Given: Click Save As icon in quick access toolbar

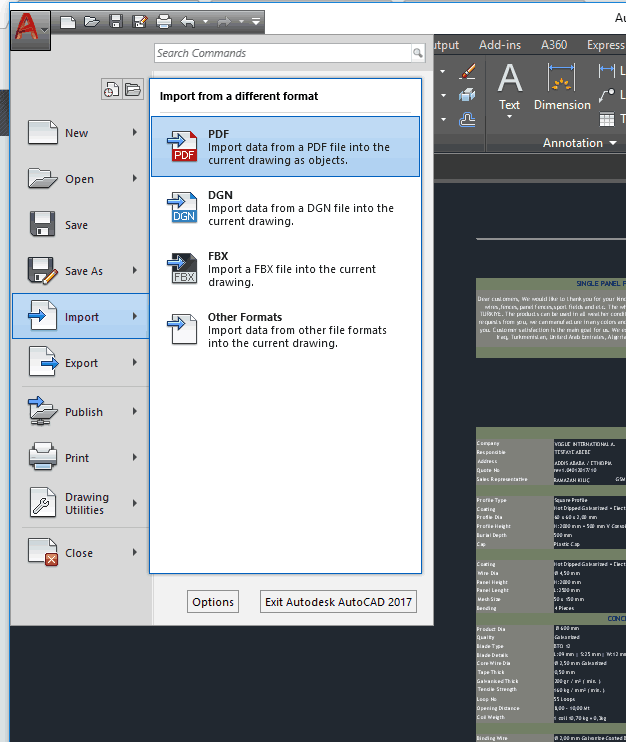Looking at the screenshot, I should click(140, 22).
